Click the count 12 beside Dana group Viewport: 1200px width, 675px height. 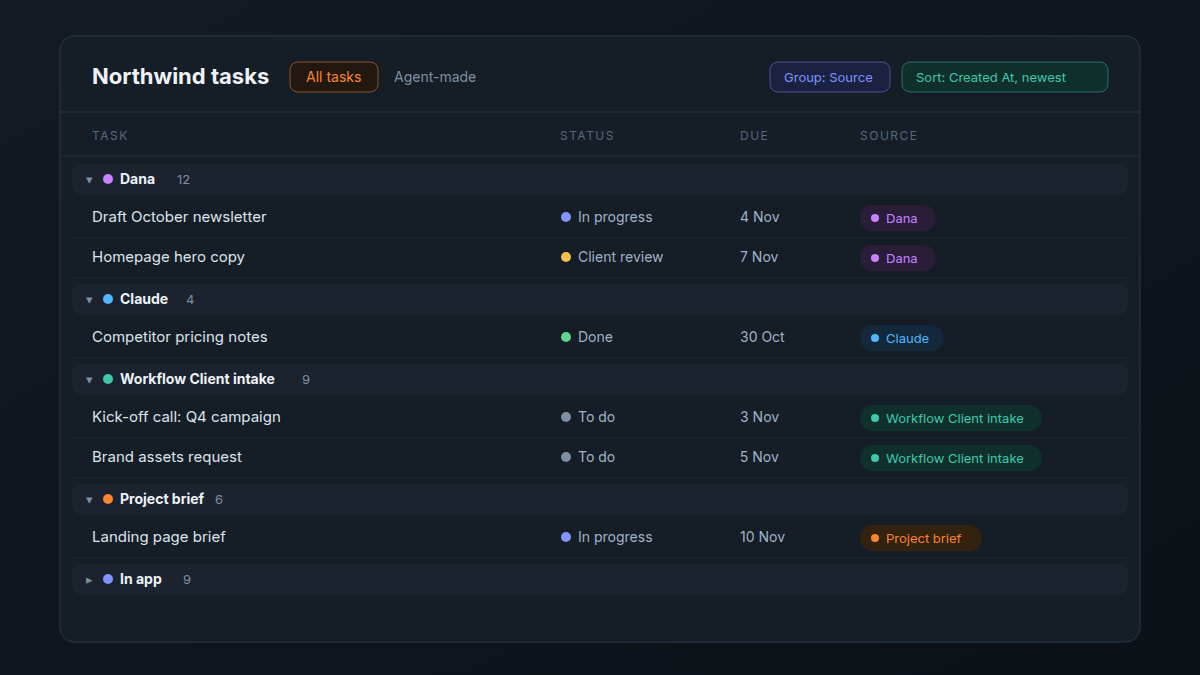(x=183, y=180)
